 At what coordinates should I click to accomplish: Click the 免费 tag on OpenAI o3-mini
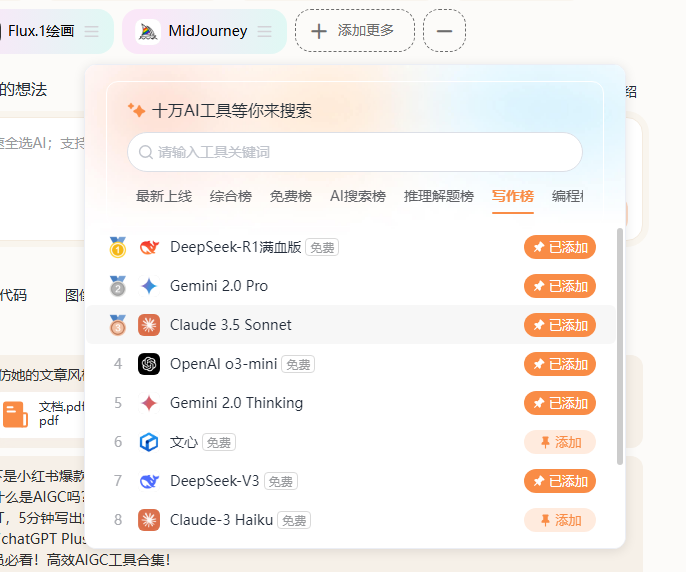pyautogui.click(x=298, y=365)
